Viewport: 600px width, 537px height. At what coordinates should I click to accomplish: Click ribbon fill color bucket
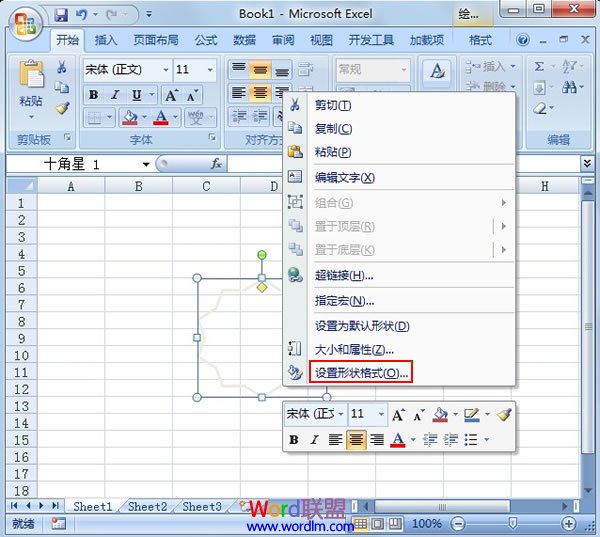[130, 118]
